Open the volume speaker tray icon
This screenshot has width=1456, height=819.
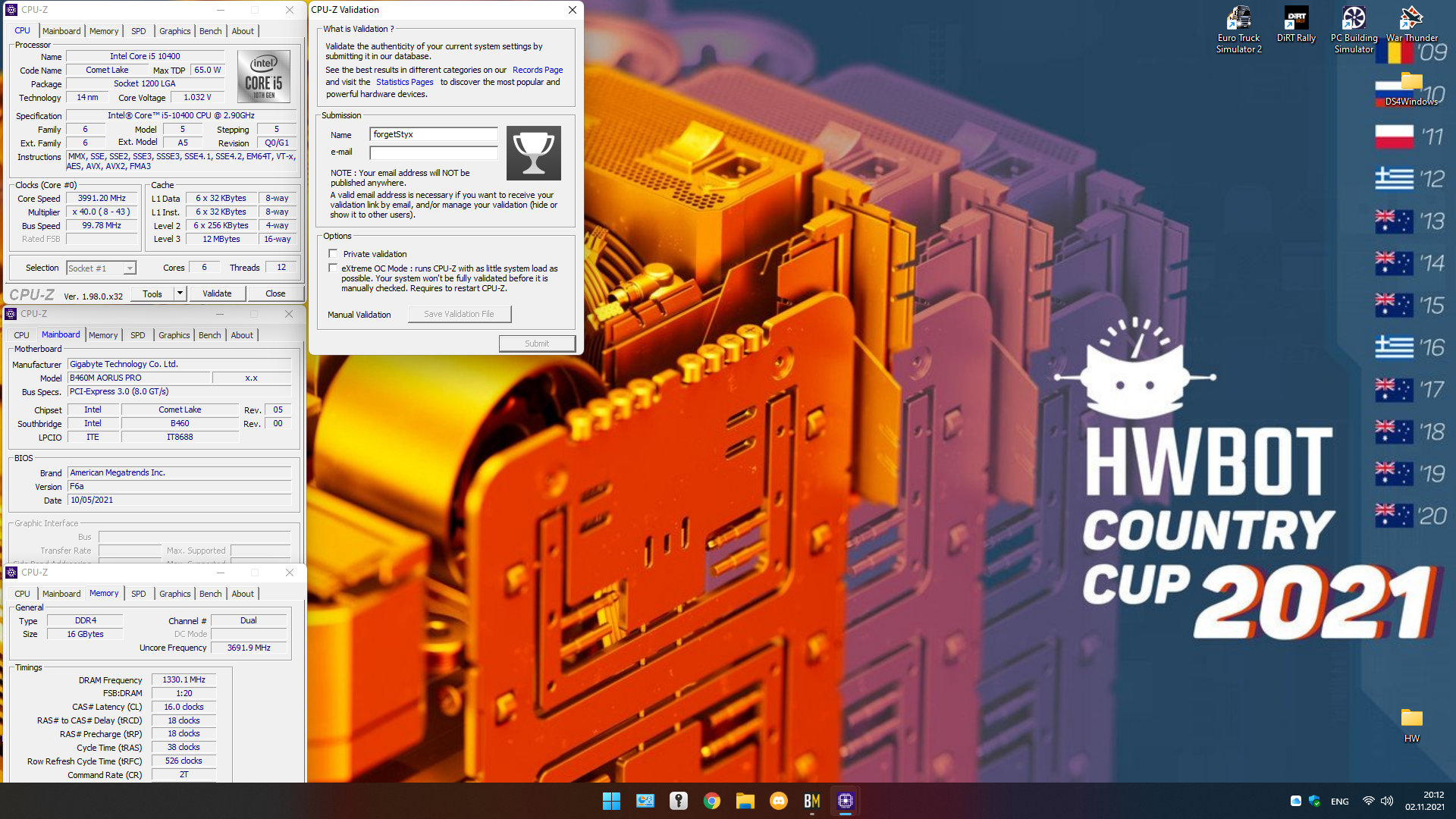click(x=1387, y=801)
